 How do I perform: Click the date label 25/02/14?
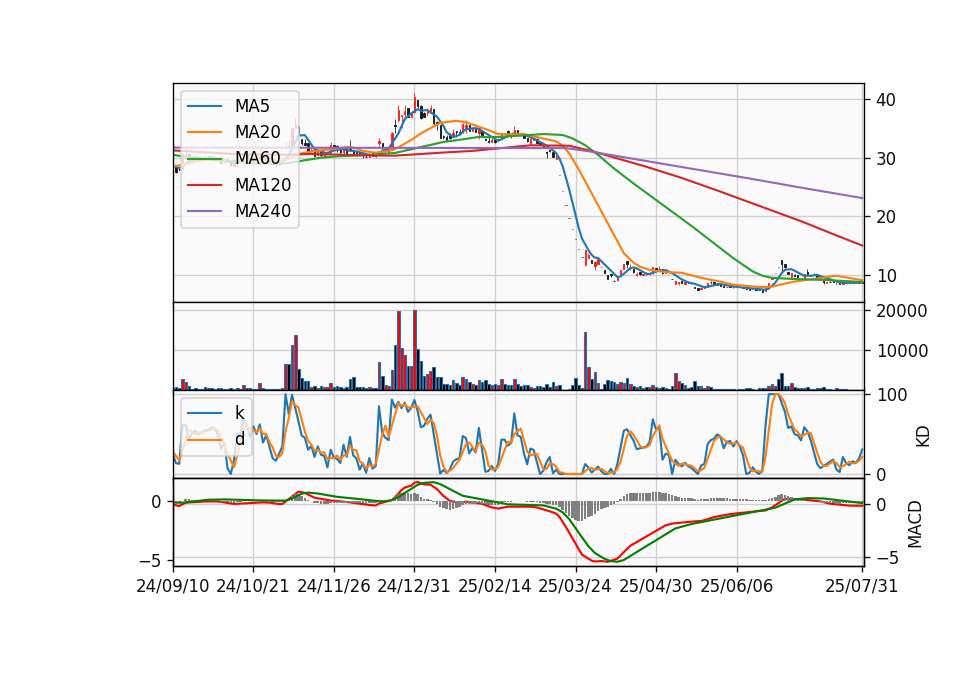495,586
